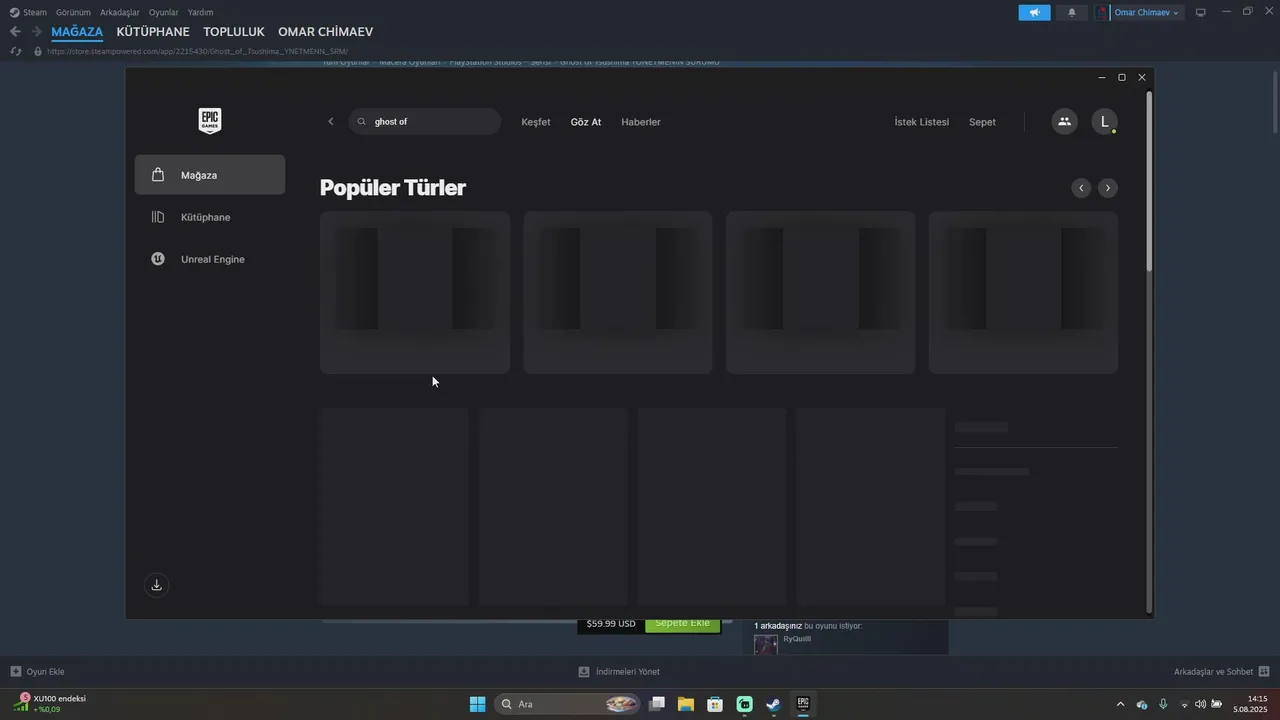Open İndirmeleri Yönet in Steam
1280x720 pixels.
click(619, 672)
